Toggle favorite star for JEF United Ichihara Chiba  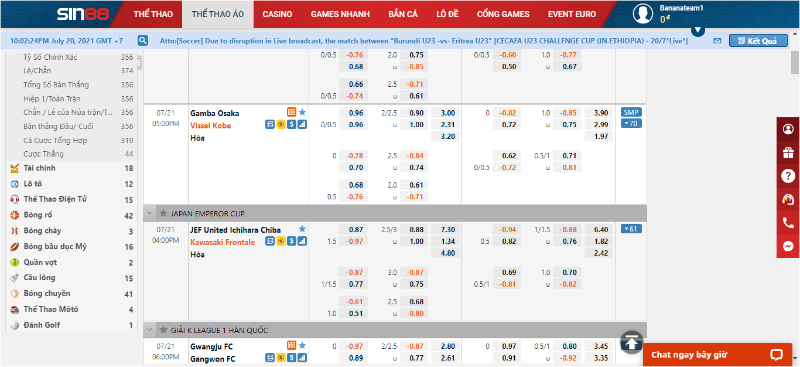coord(302,229)
